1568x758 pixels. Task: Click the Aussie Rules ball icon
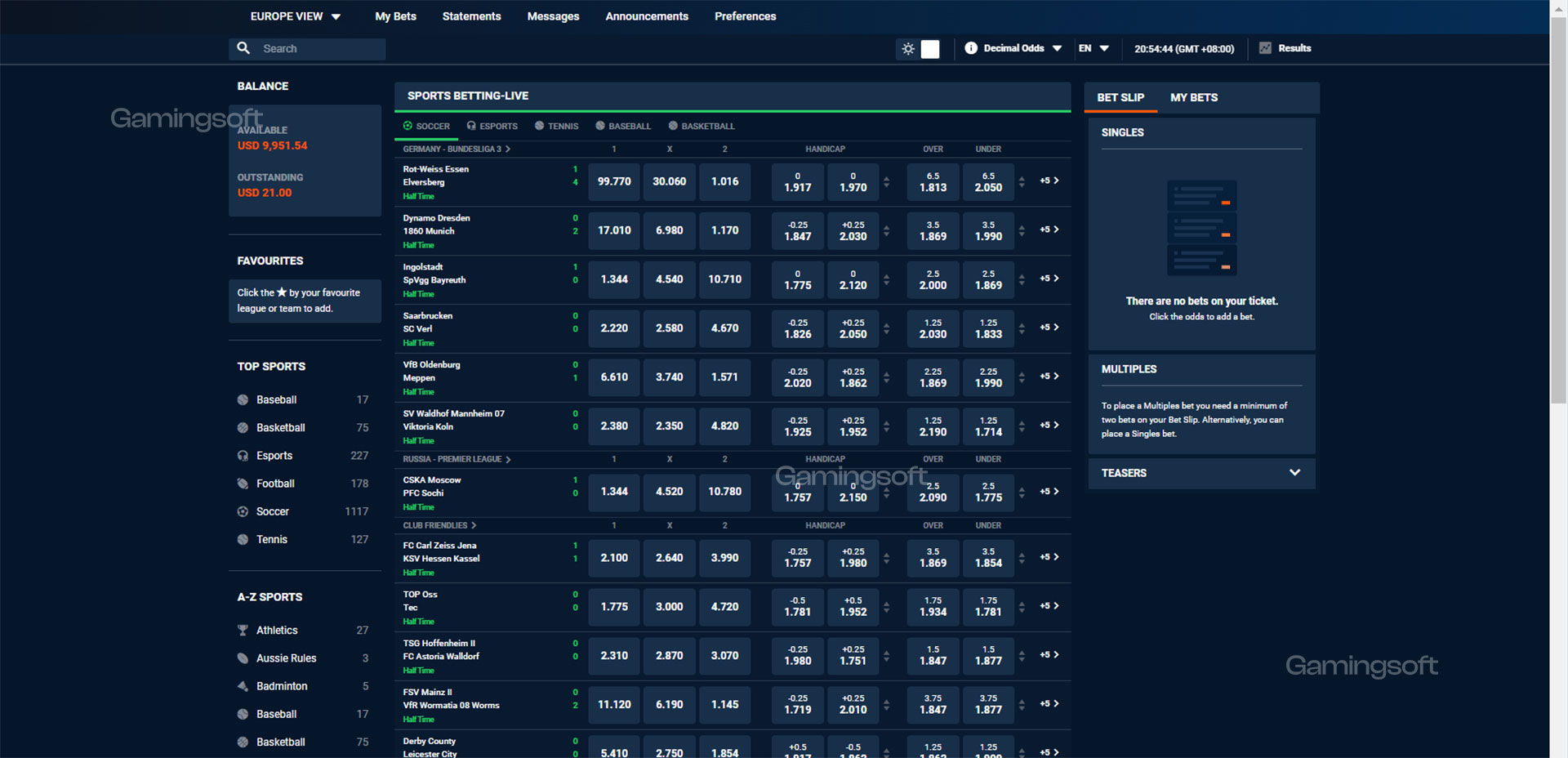[x=243, y=658]
